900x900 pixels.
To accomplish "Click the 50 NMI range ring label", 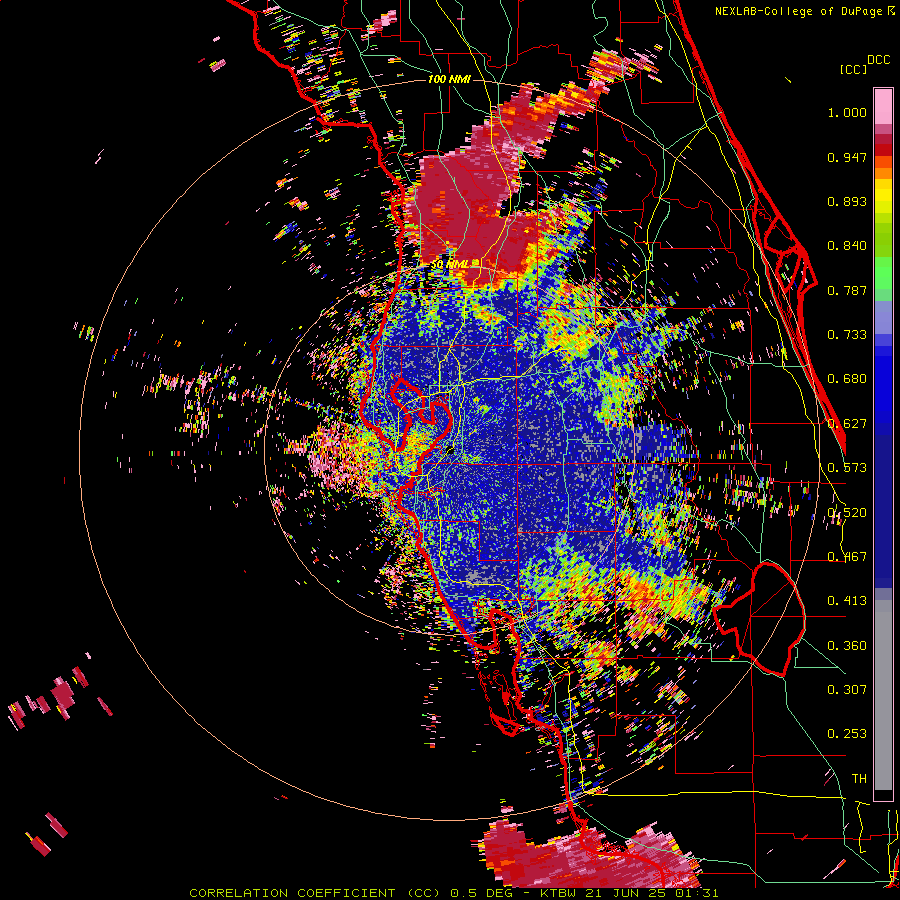I will click(449, 264).
